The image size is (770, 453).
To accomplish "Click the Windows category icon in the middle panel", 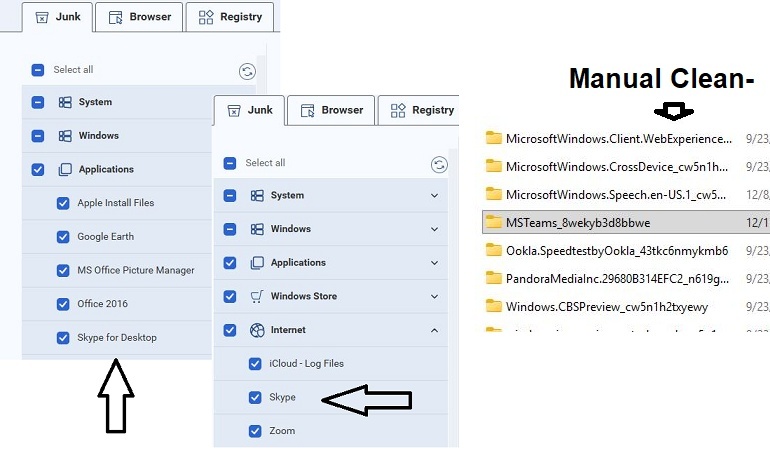I will click(x=257, y=229).
